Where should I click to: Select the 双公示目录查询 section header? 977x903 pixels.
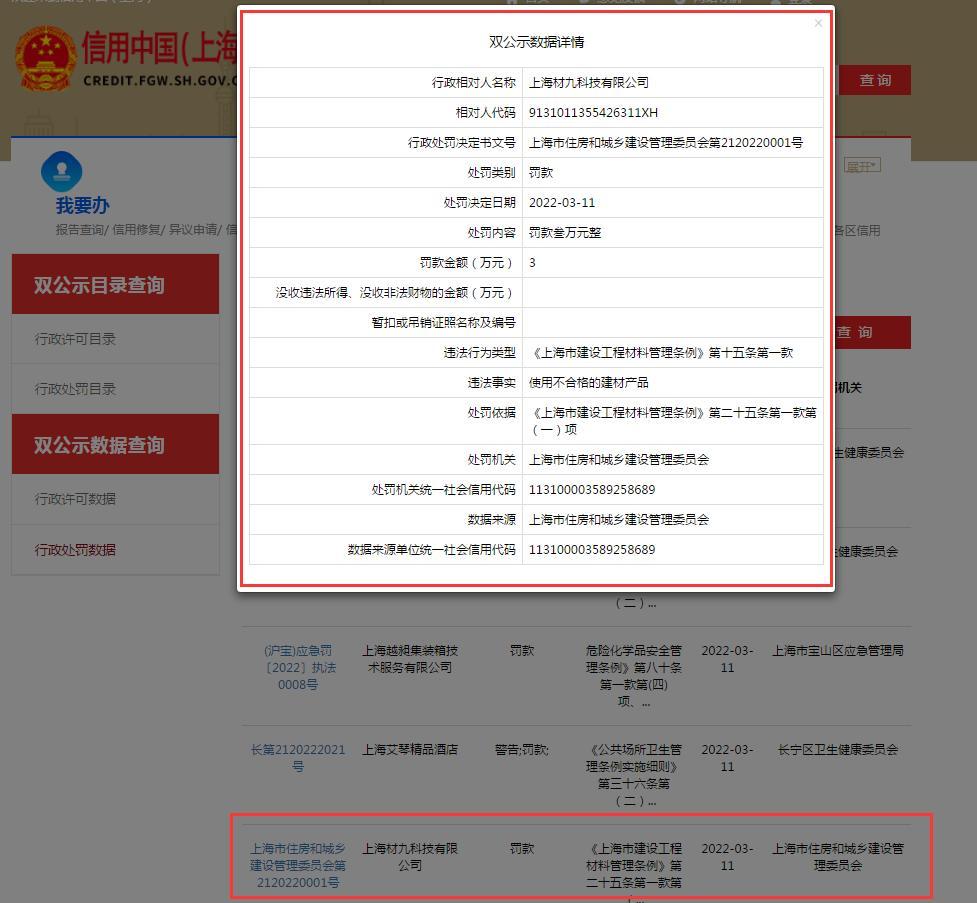pos(115,284)
